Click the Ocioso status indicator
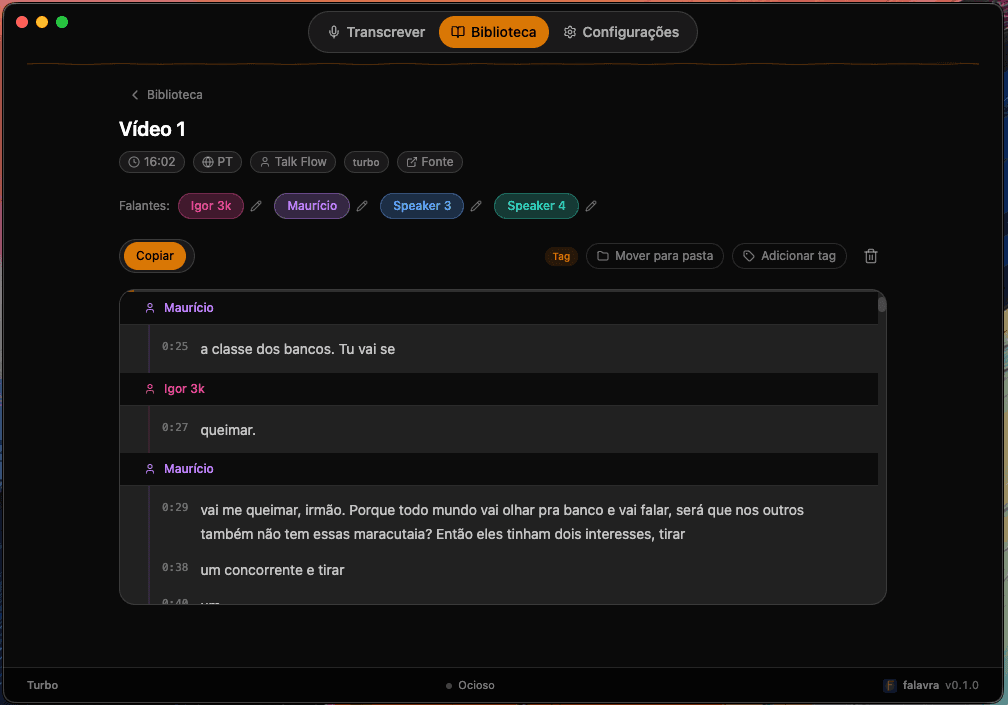This screenshot has width=1008, height=705. click(469, 685)
